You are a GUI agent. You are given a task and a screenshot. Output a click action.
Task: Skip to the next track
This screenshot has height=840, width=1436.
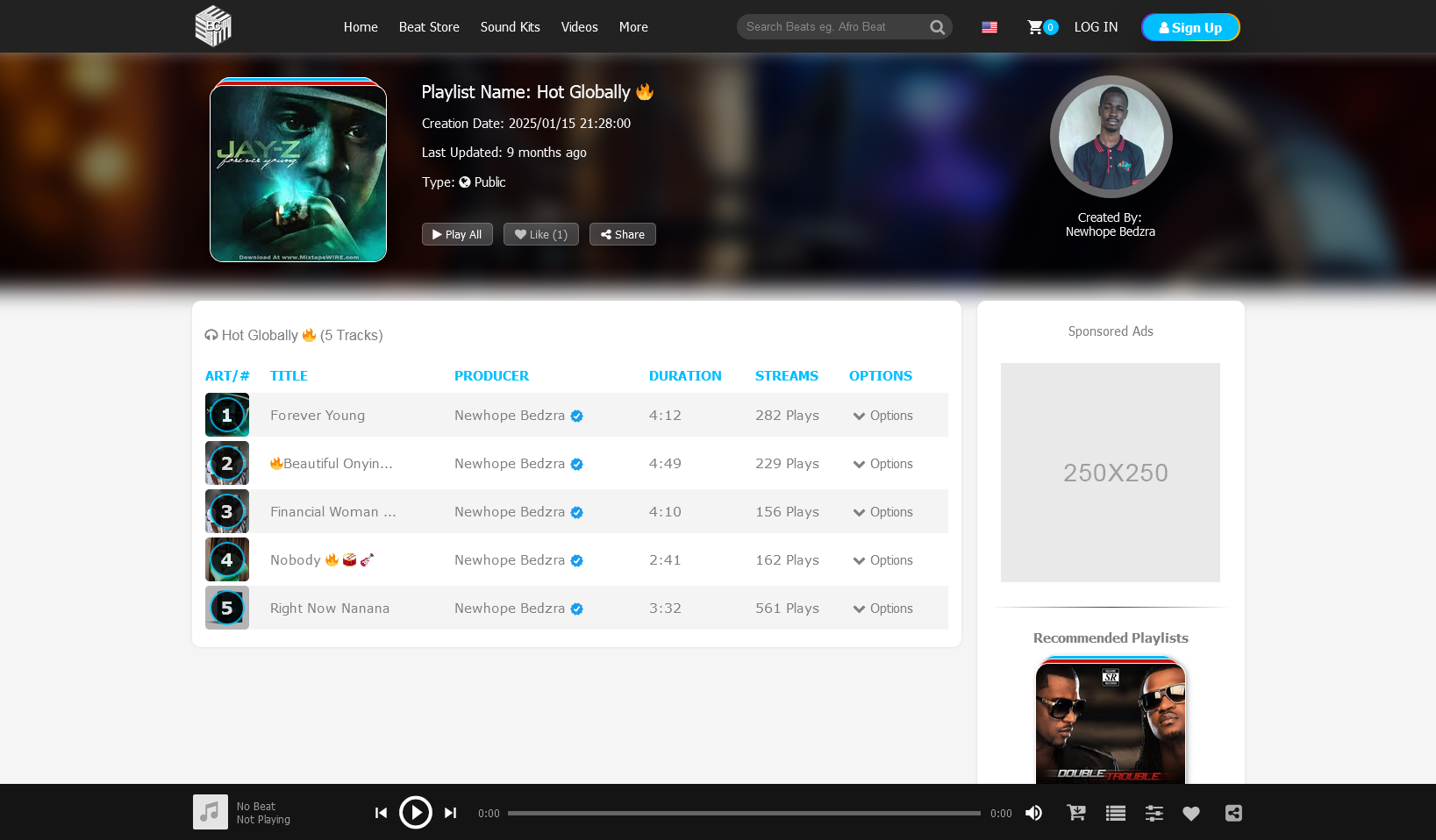coord(450,813)
